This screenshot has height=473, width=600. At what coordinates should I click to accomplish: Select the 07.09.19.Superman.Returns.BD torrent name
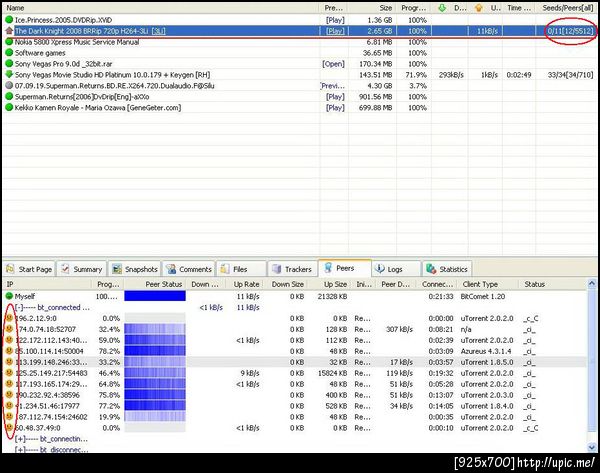[x=114, y=86]
